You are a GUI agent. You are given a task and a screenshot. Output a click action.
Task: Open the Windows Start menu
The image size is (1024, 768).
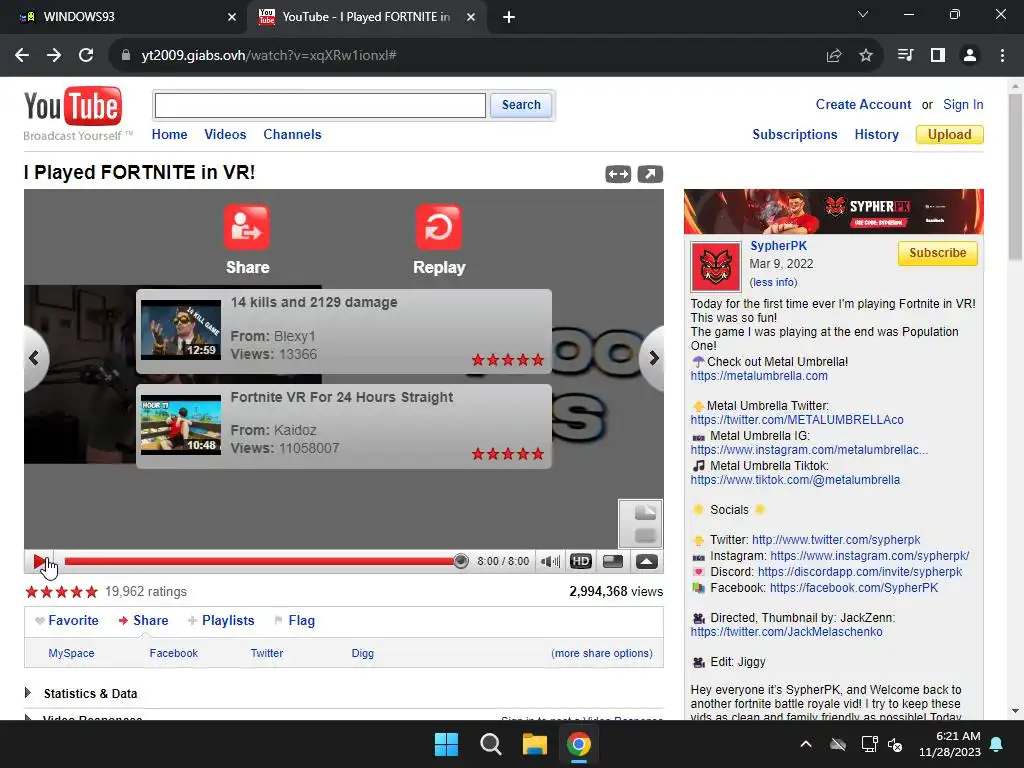(447, 744)
